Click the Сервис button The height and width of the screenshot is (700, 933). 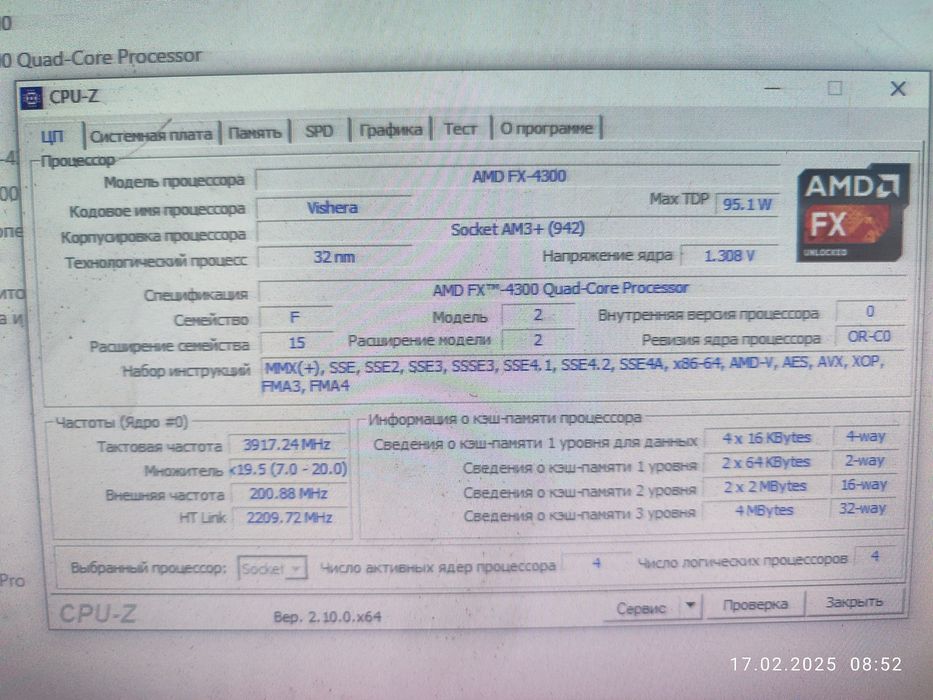click(641, 608)
